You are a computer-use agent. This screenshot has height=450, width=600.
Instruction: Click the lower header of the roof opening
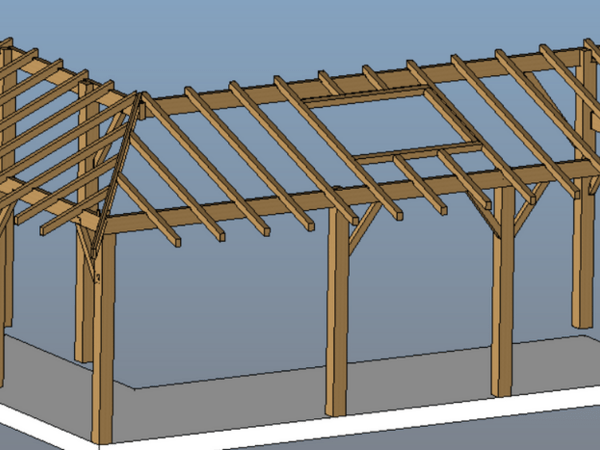420,153
